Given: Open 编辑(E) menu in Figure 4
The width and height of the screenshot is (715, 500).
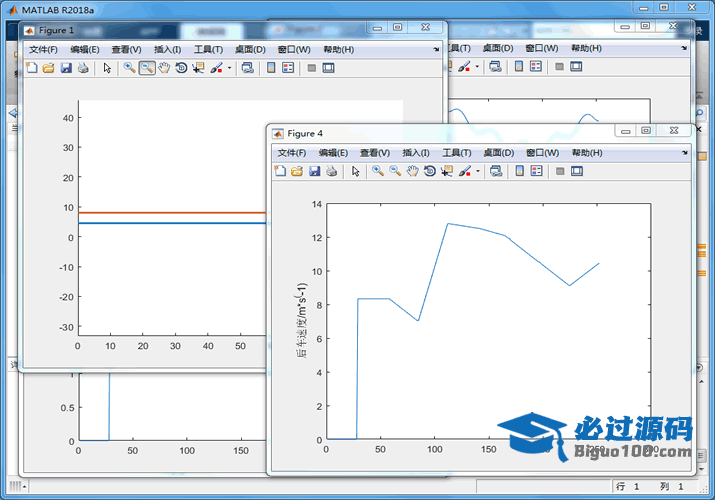Looking at the screenshot, I should point(333,153).
